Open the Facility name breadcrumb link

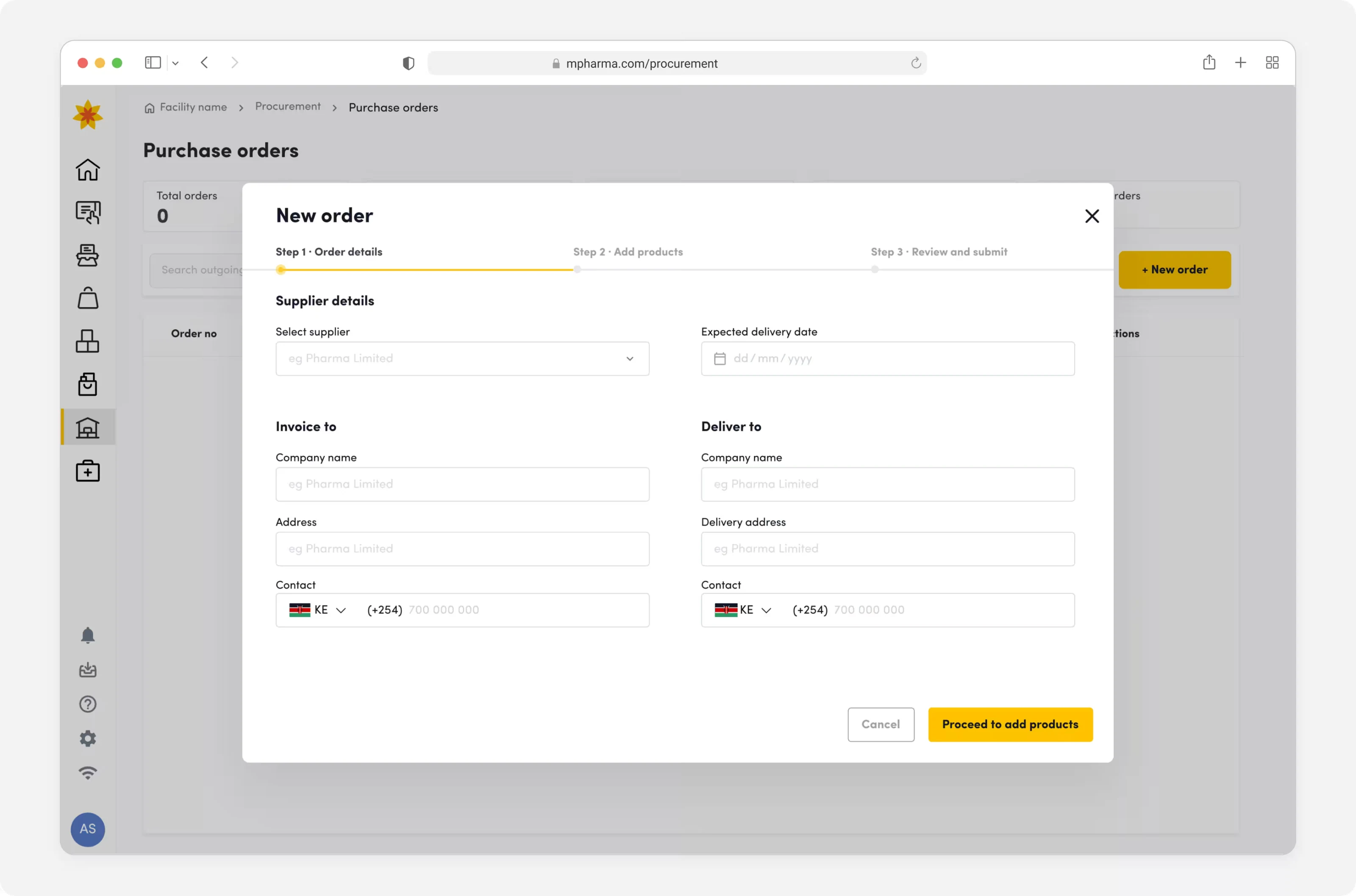click(186, 107)
